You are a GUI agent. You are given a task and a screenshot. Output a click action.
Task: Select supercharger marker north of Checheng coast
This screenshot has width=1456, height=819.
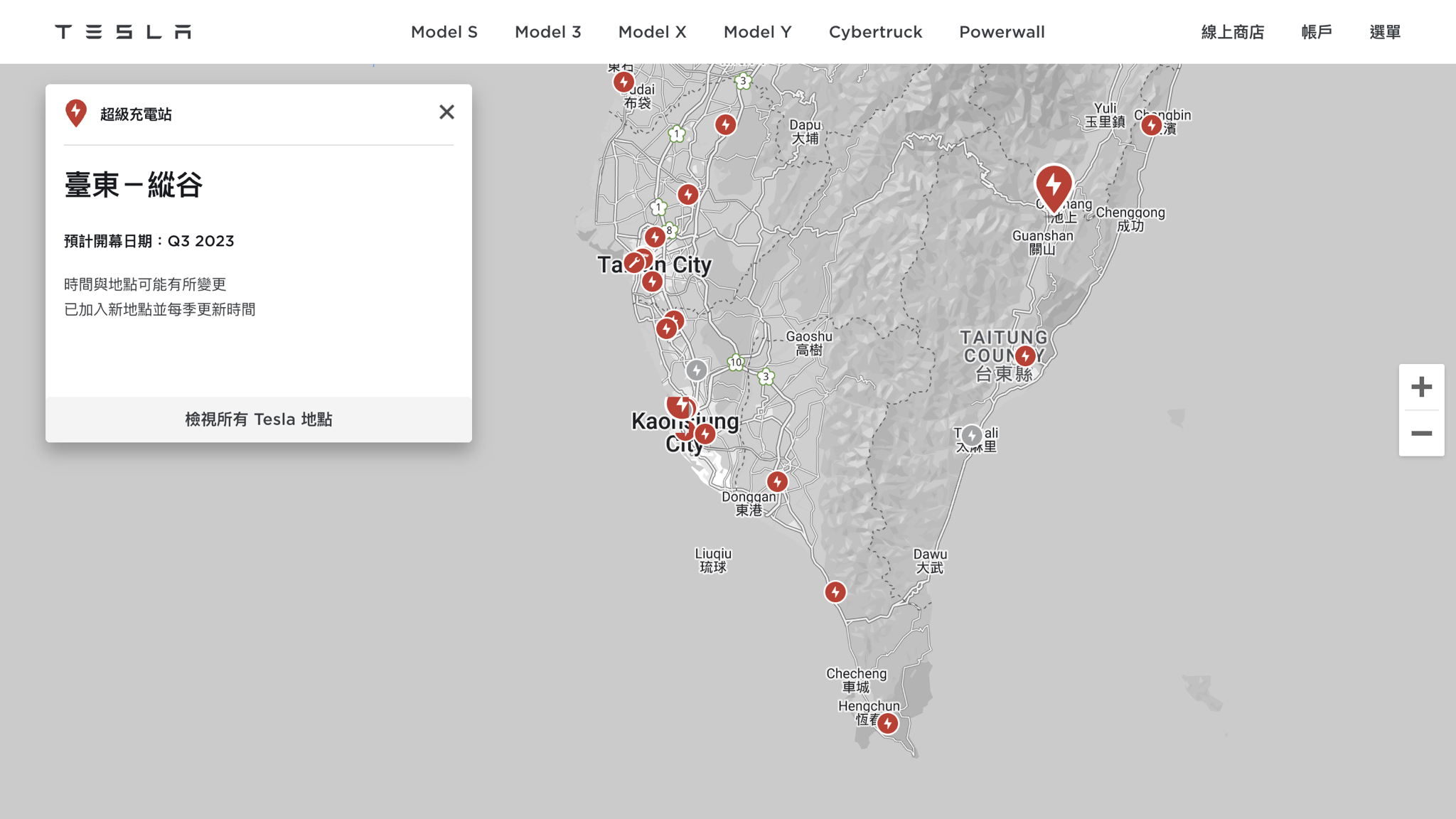(x=835, y=592)
